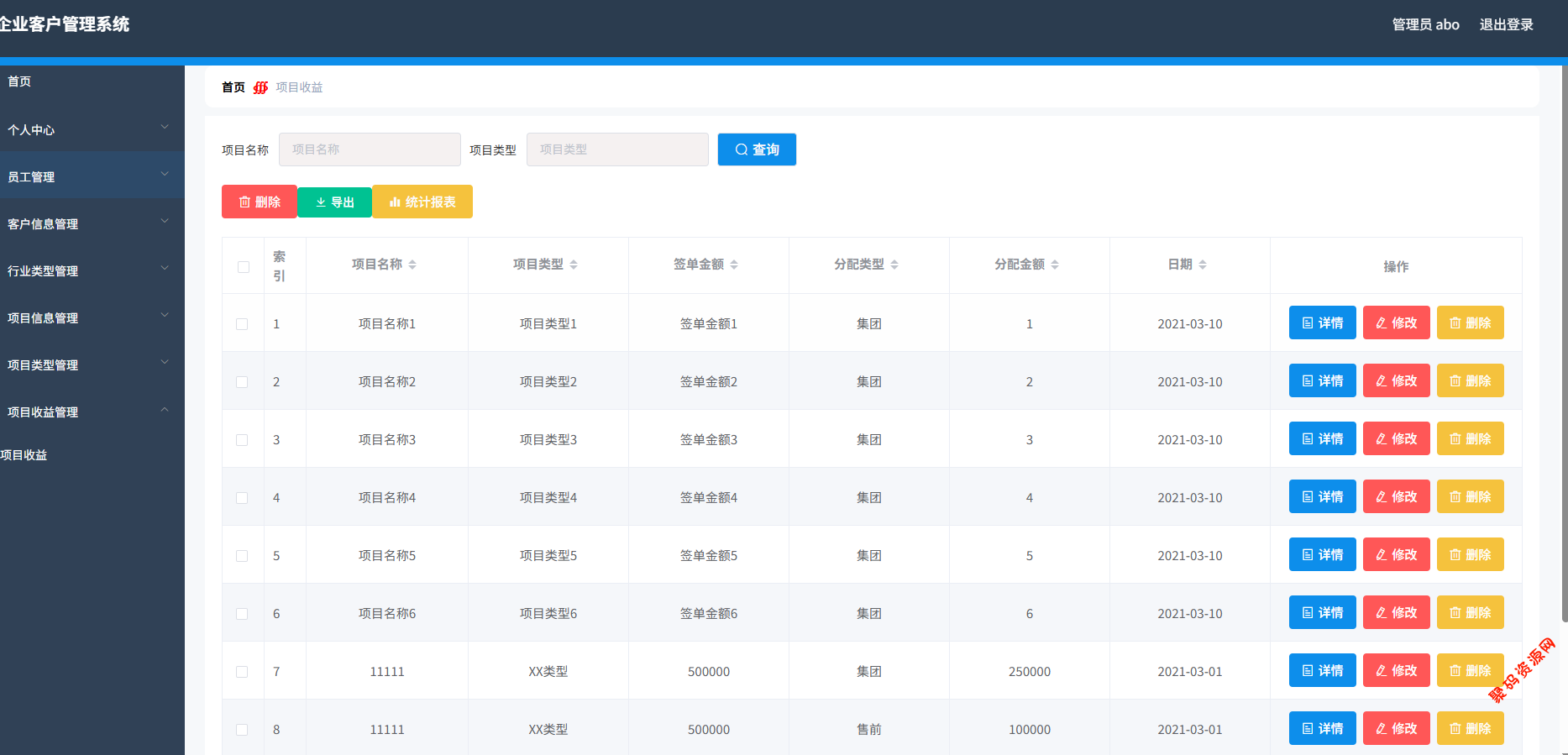Click the blue 查询 search button
Screen dimensions: 1568x755
757,149
